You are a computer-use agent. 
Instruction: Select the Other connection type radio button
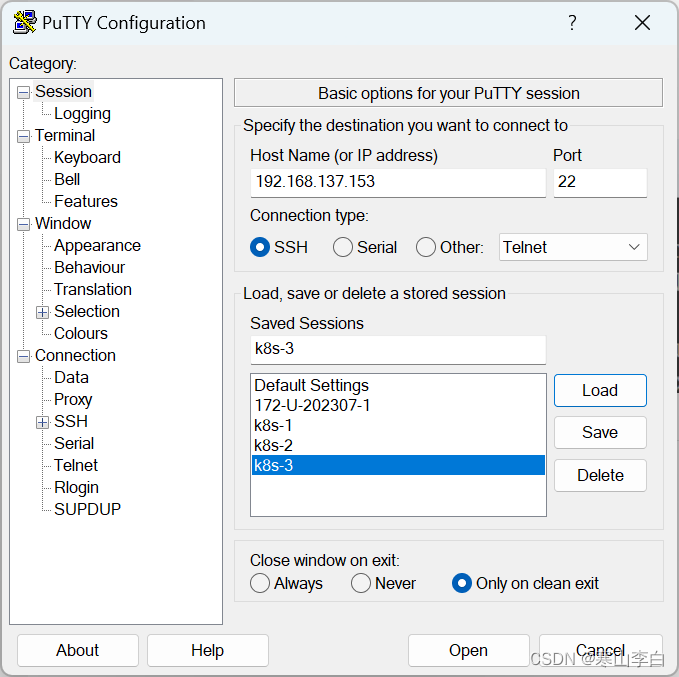coord(426,247)
